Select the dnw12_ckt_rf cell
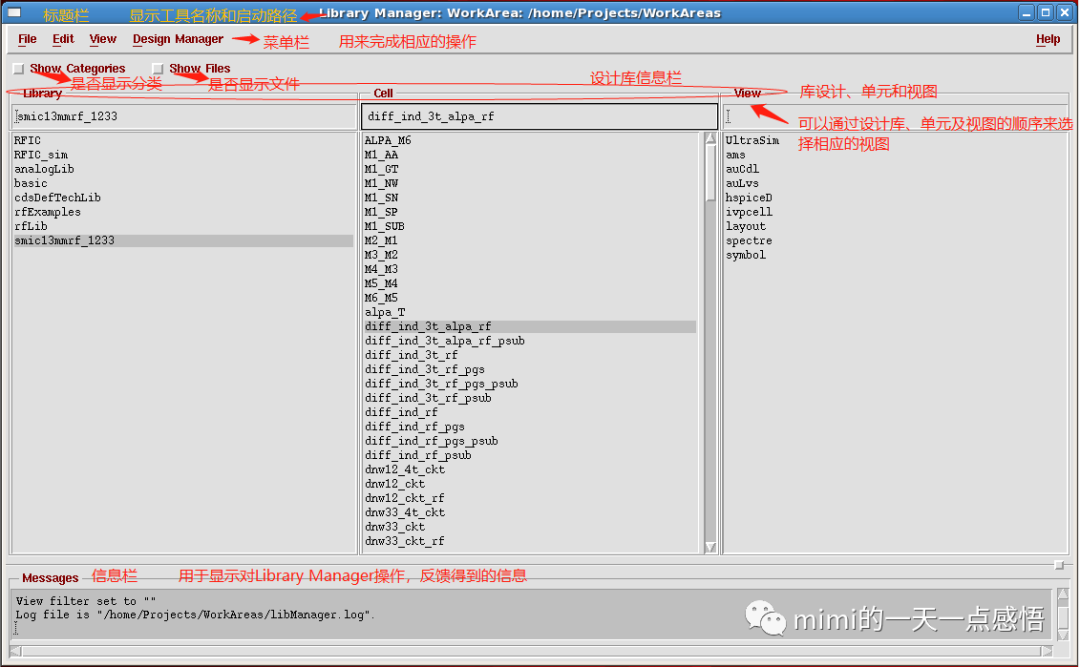The width and height of the screenshot is (1080, 667). pyautogui.click(x=405, y=498)
